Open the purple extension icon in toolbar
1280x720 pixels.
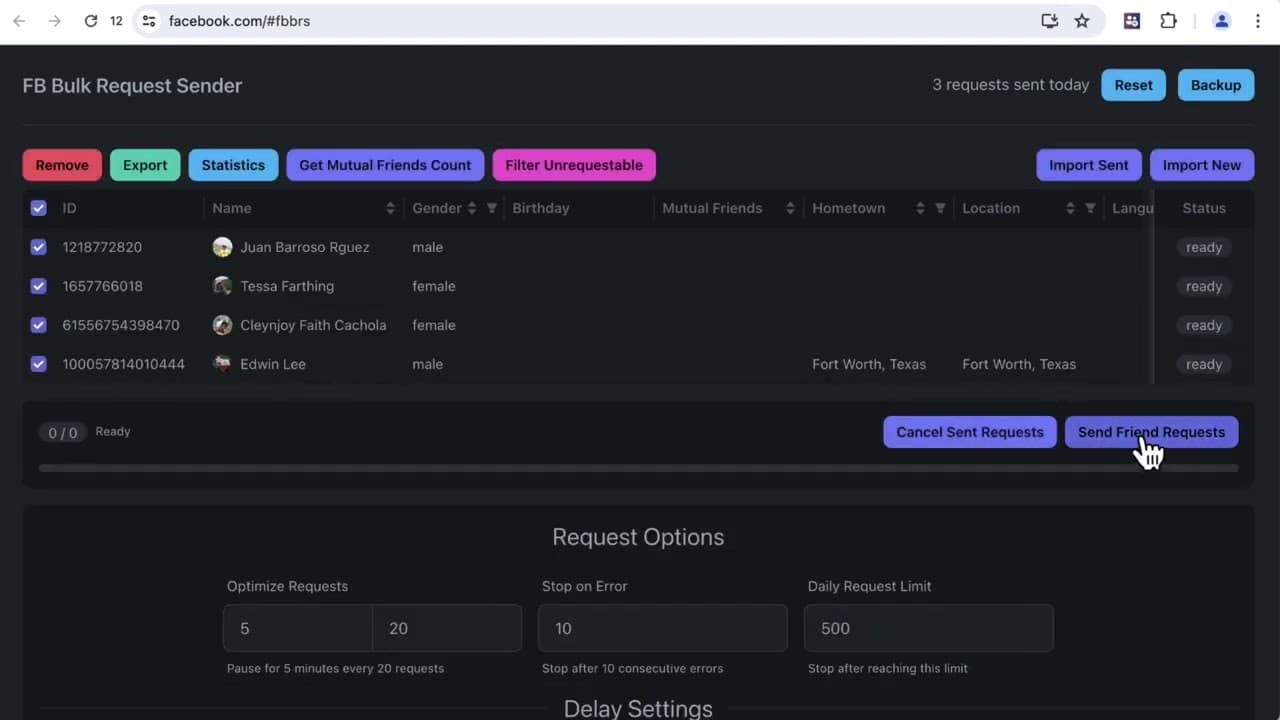(x=1132, y=21)
